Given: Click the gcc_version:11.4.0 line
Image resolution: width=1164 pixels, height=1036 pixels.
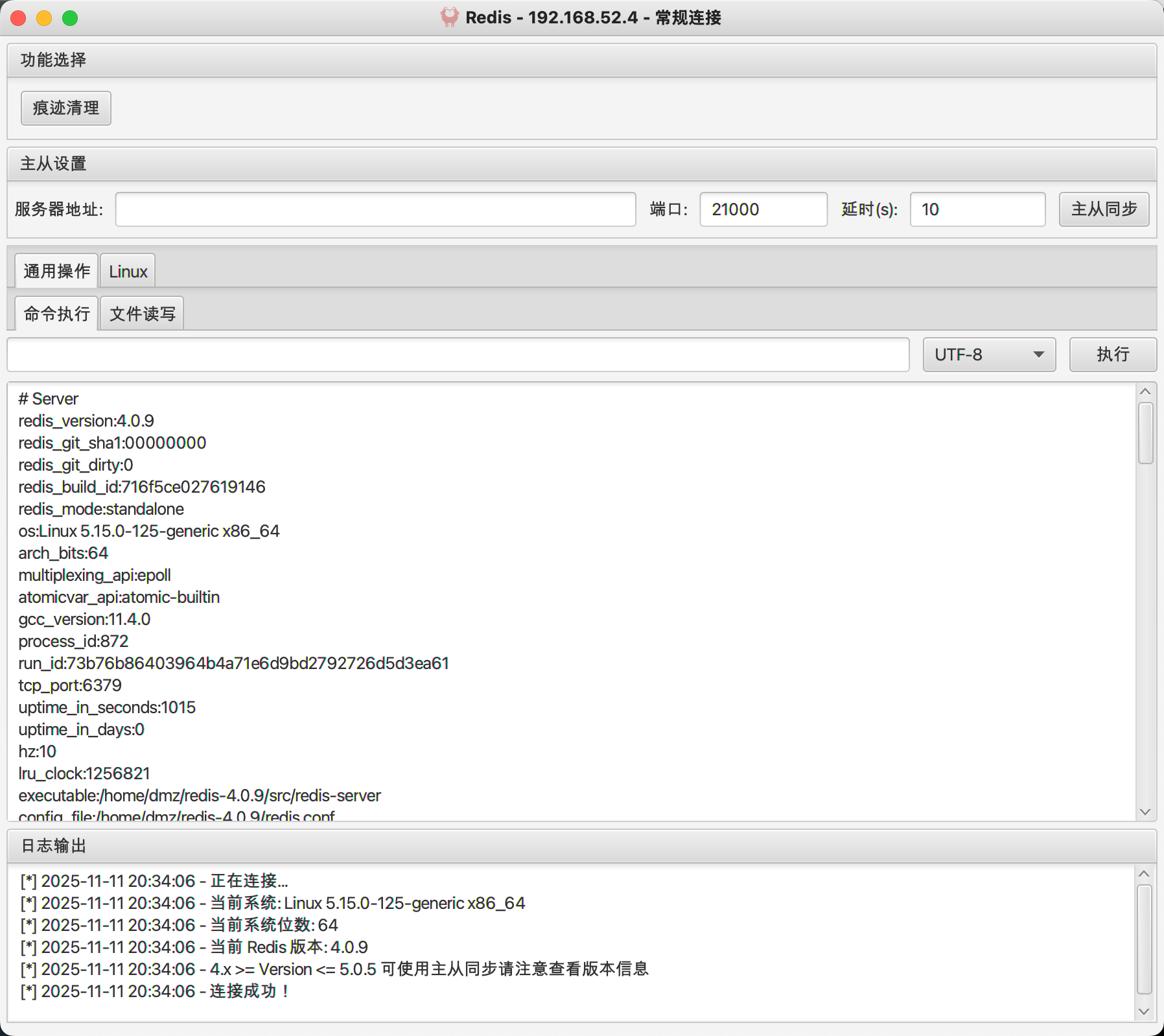Looking at the screenshot, I should [84, 619].
